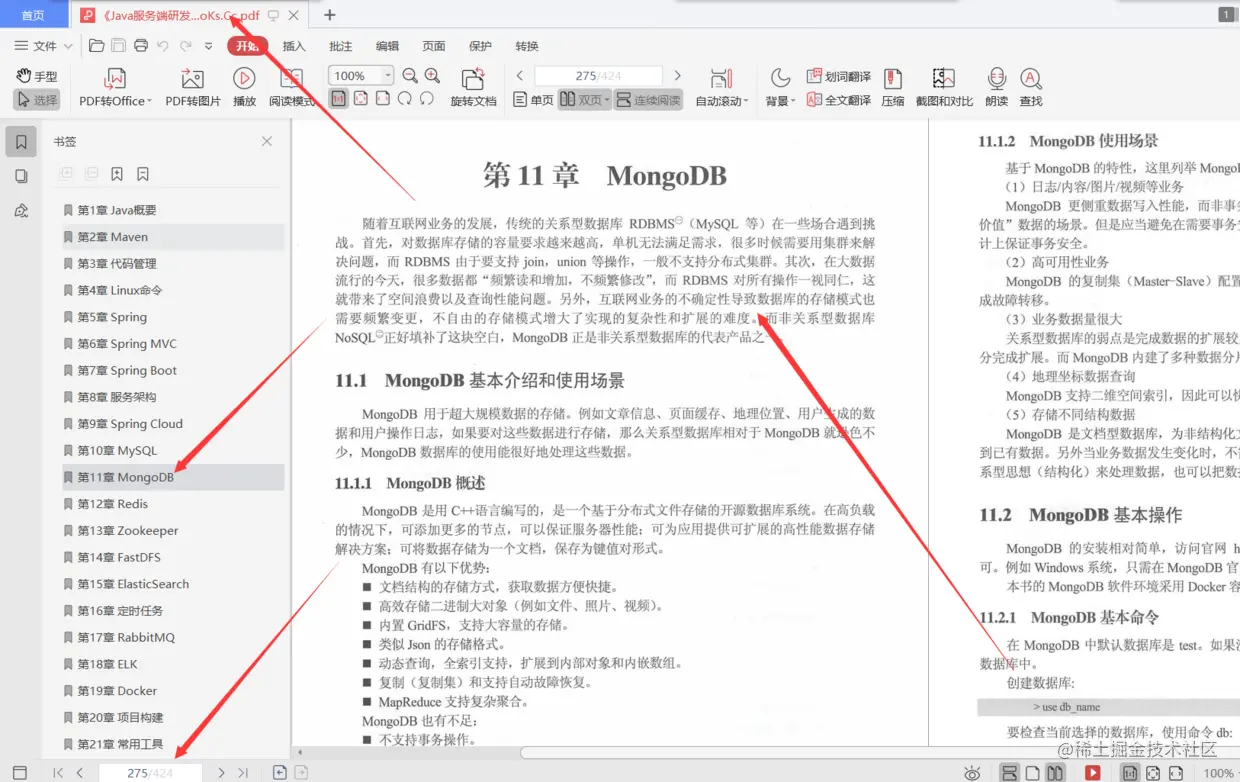Start 朗读 read aloud
This screenshot has width=1240, height=782.
(x=996, y=88)
